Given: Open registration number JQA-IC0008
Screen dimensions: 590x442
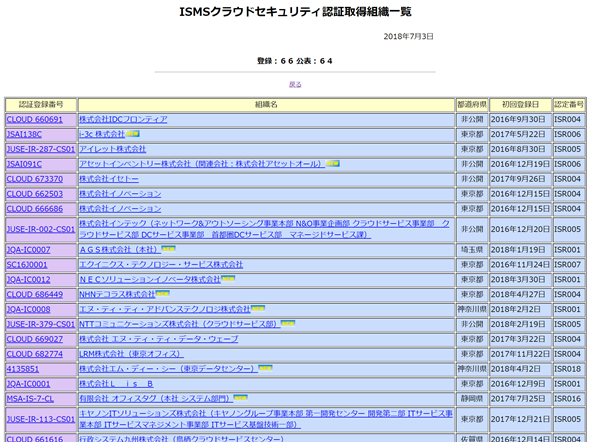Looking at the screenshot, I should (28, 310).
